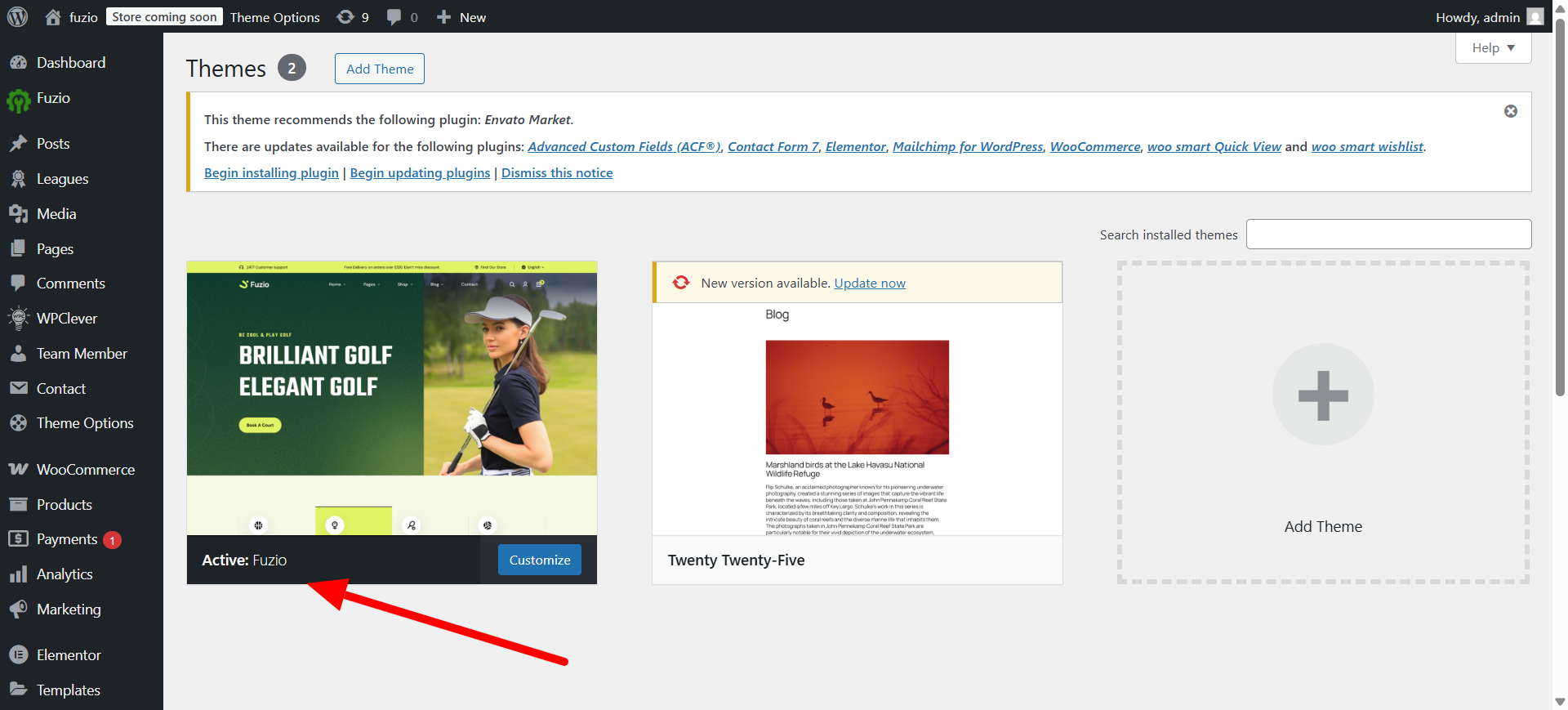
Task: Dismiss the plugin notice with X icon
Action: click(x=1511, y=111)
